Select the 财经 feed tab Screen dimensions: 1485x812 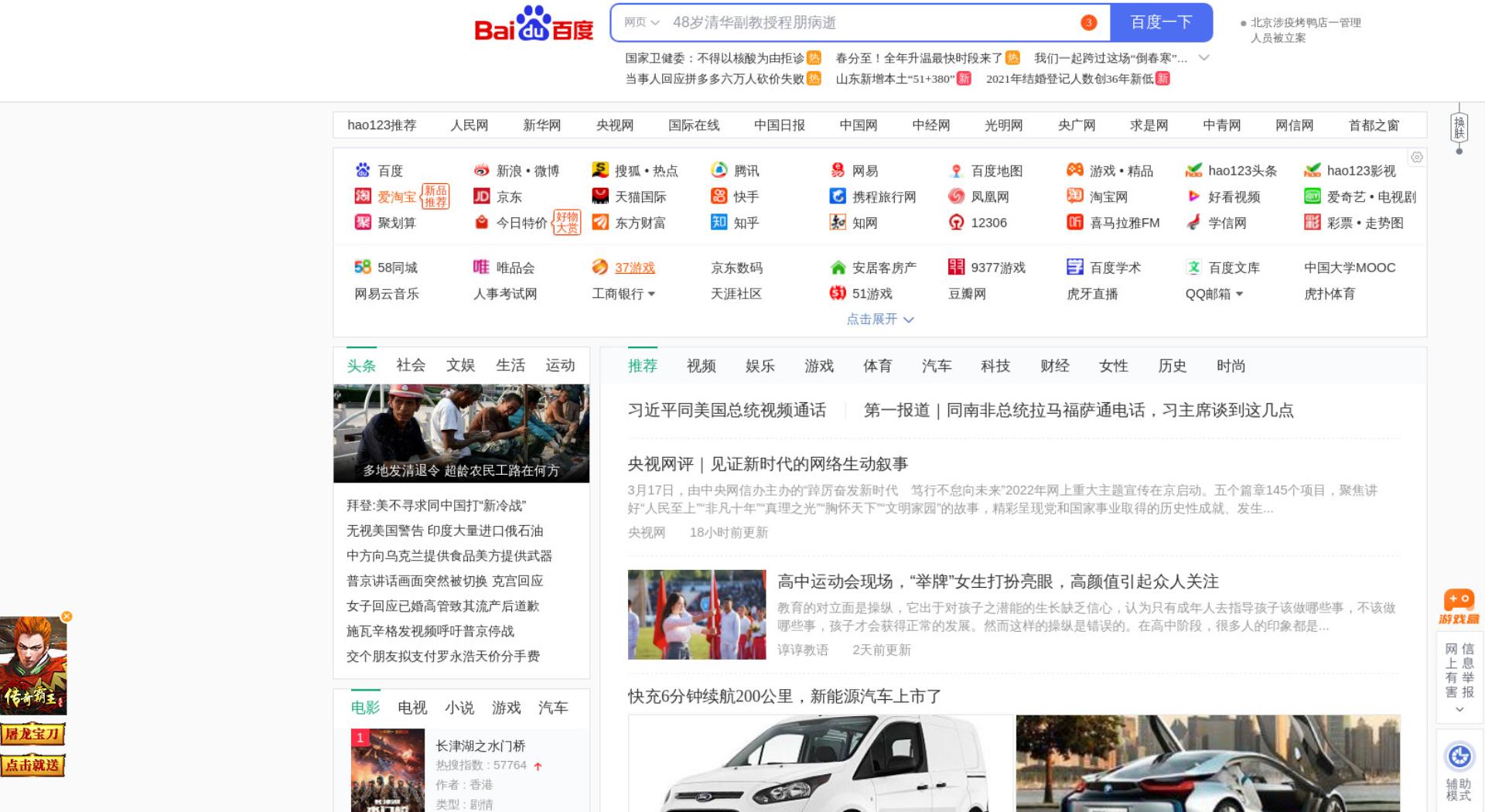pyautogui.click(x=1055, y=366)
